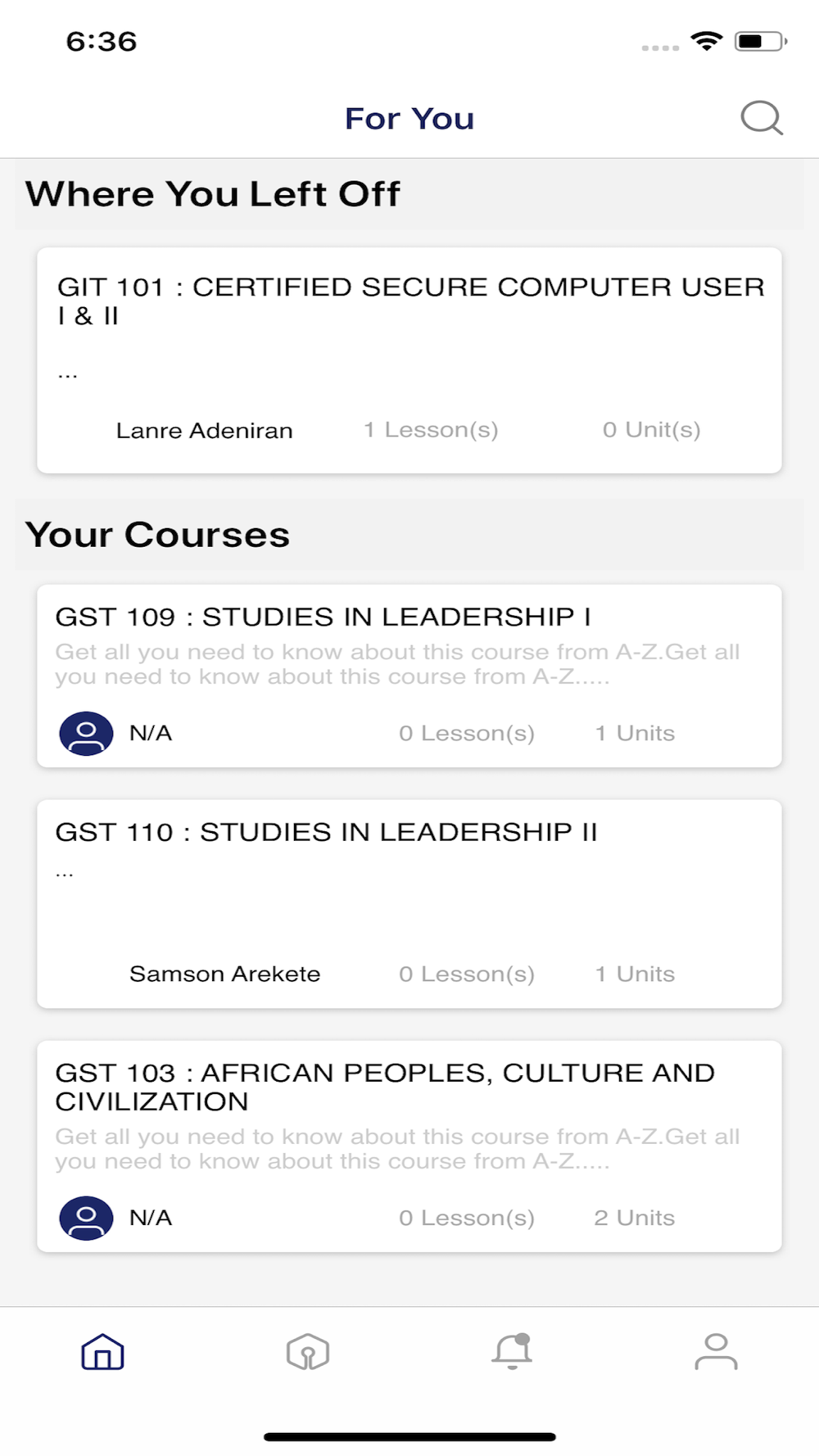This screenshot has height=1456, width=819.
Task: Open GST 103 African Peoples course title
Action: tap(385, 1087)
